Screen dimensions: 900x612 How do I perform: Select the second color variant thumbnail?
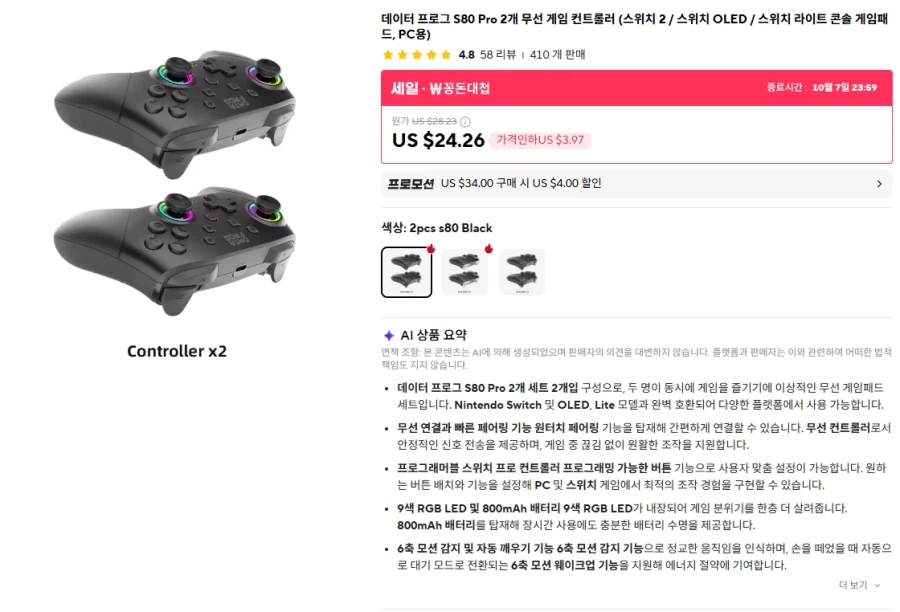pyautogui.click(x=464, y=272)
